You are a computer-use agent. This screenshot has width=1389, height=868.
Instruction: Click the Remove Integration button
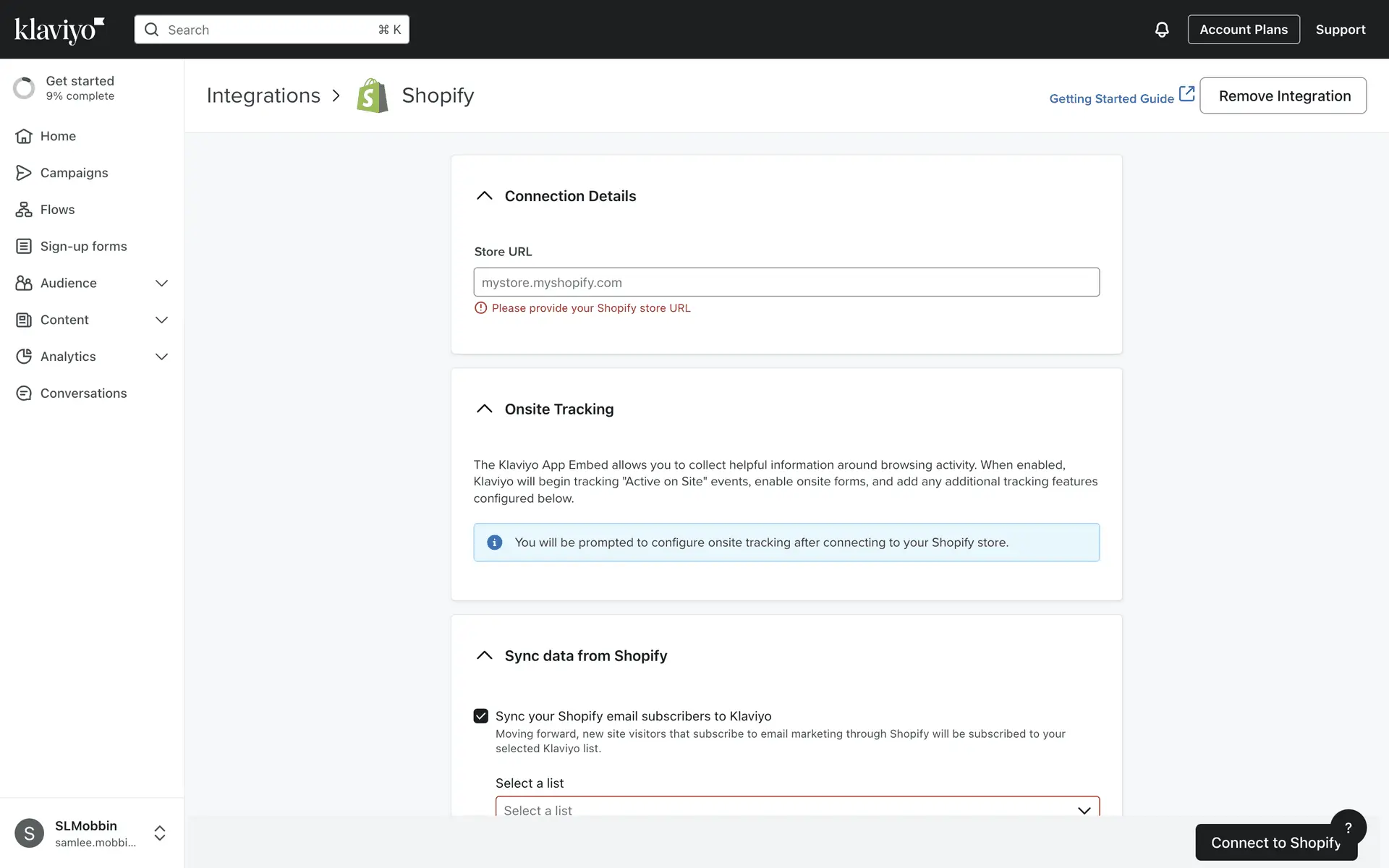[1283, 95]
